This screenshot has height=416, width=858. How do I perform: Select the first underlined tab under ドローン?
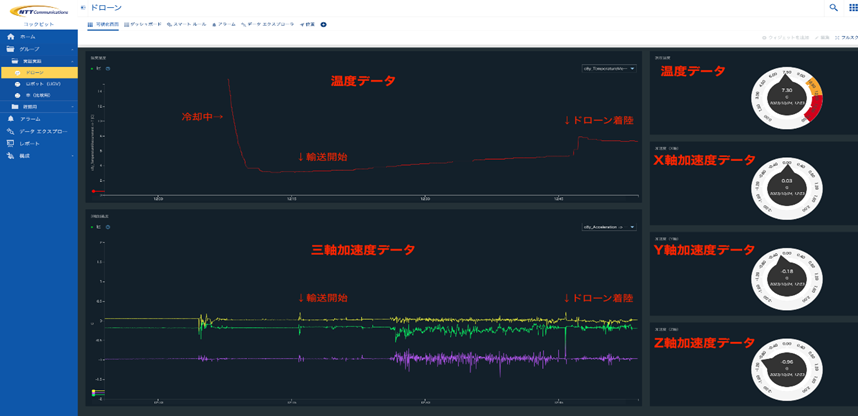coord(103,25)
